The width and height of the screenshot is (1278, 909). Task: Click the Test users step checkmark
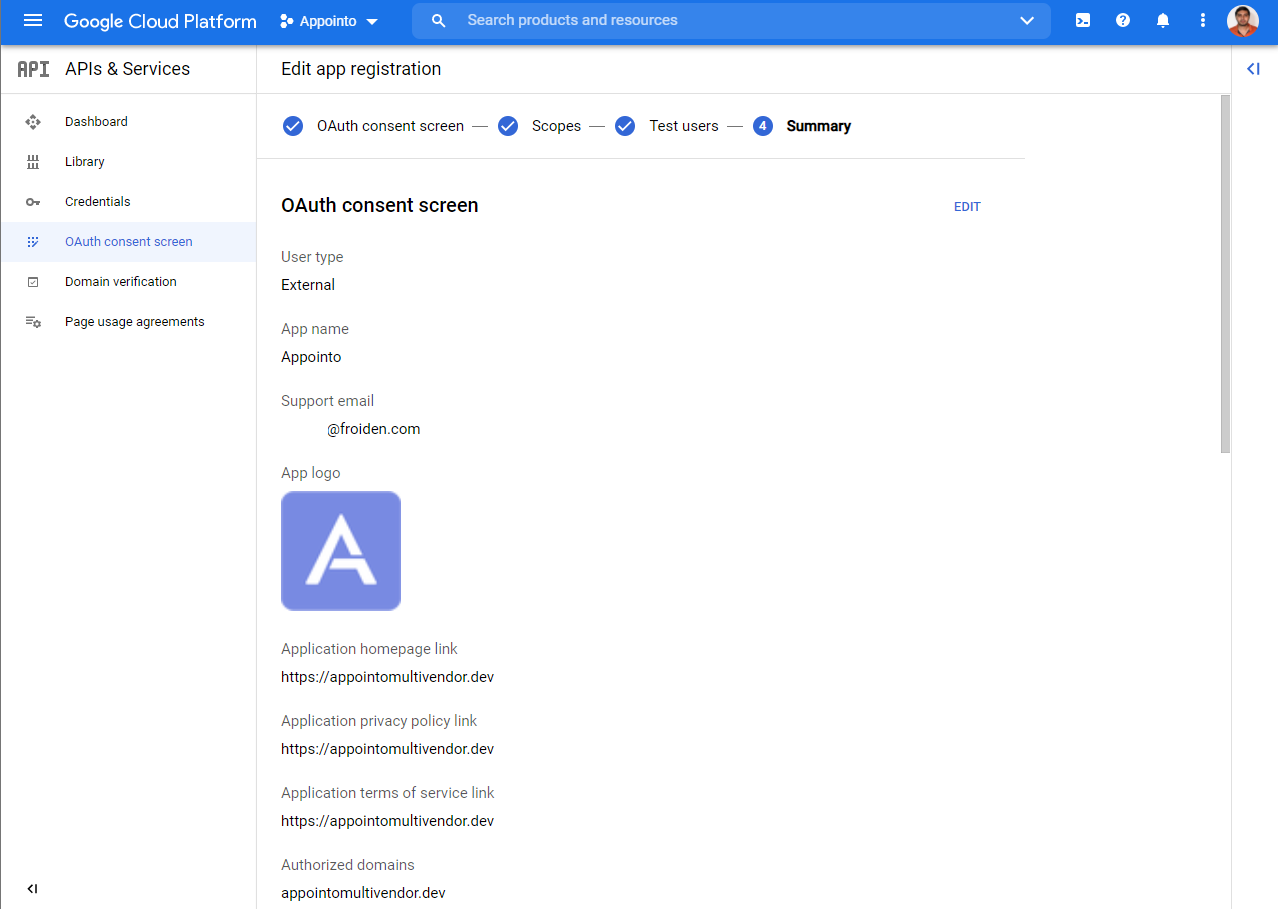pyautogui.click(x=625, y=126)
